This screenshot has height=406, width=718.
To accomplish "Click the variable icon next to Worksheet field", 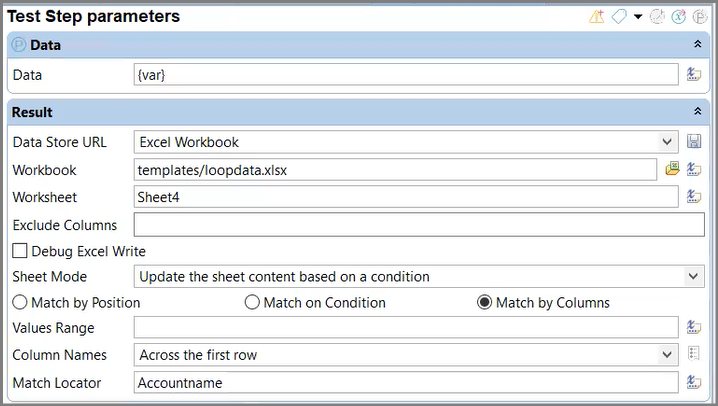I will [694, 197].
